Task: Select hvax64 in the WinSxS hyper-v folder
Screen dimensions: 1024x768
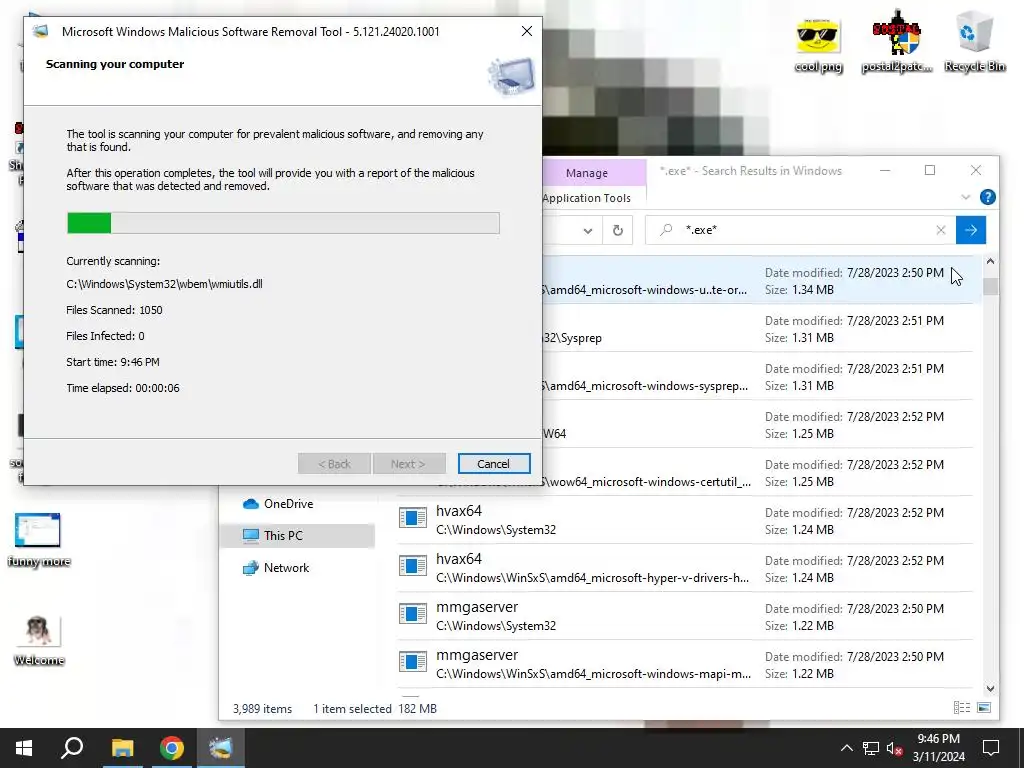Action: (x=684, y=568)
